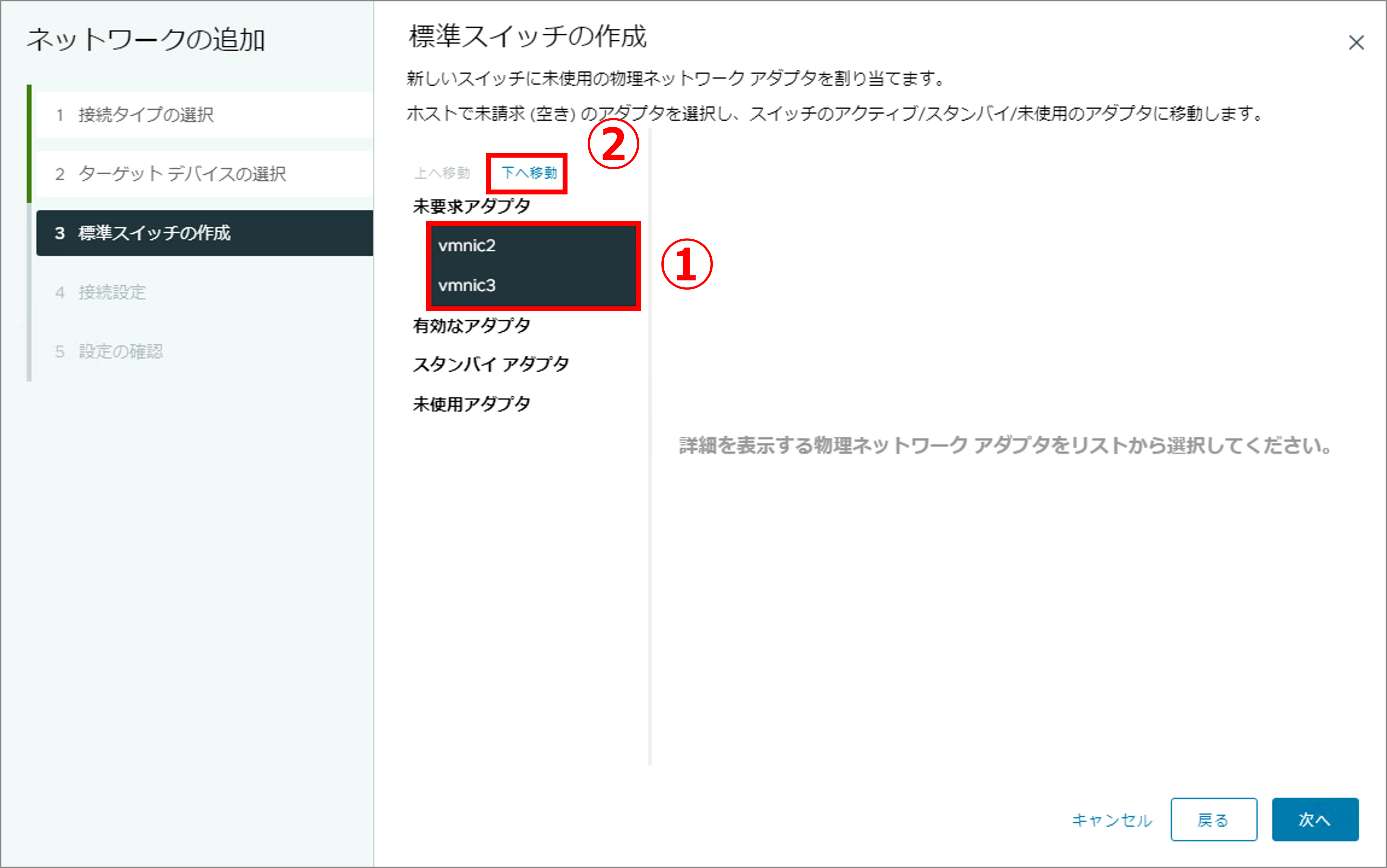1387x868 pixels.
Task: Go to step 2 ターゲット デバイスの選択
Action: (204, 174)
